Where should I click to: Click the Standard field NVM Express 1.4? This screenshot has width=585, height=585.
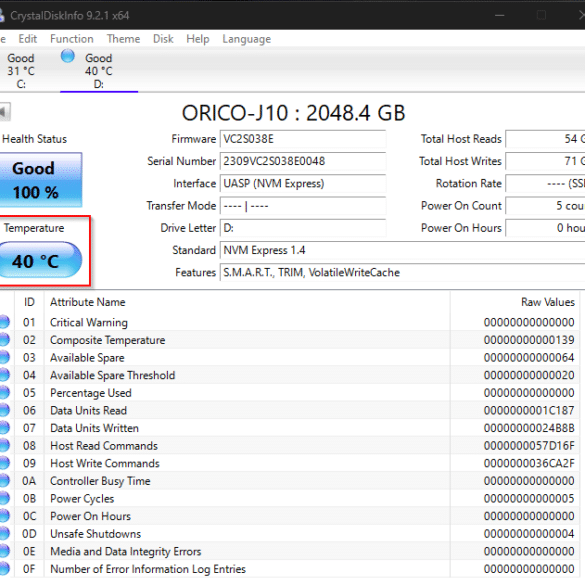(402, 250)
